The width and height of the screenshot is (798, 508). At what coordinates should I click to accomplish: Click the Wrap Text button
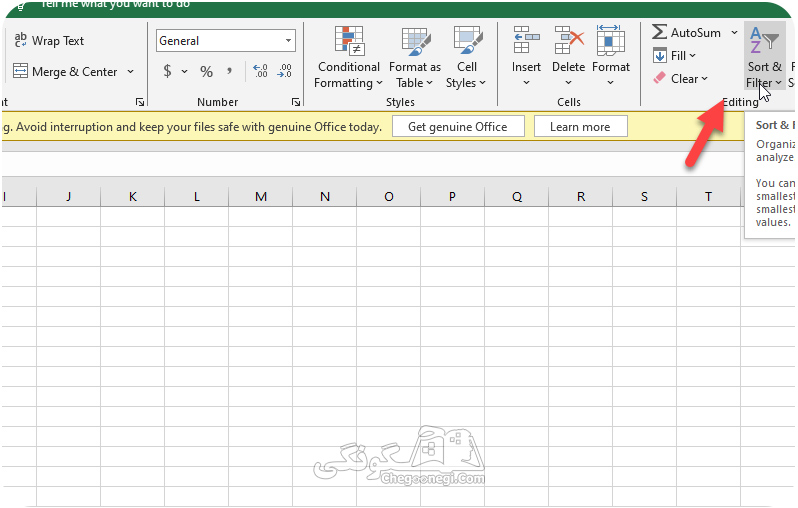point(49,41)
